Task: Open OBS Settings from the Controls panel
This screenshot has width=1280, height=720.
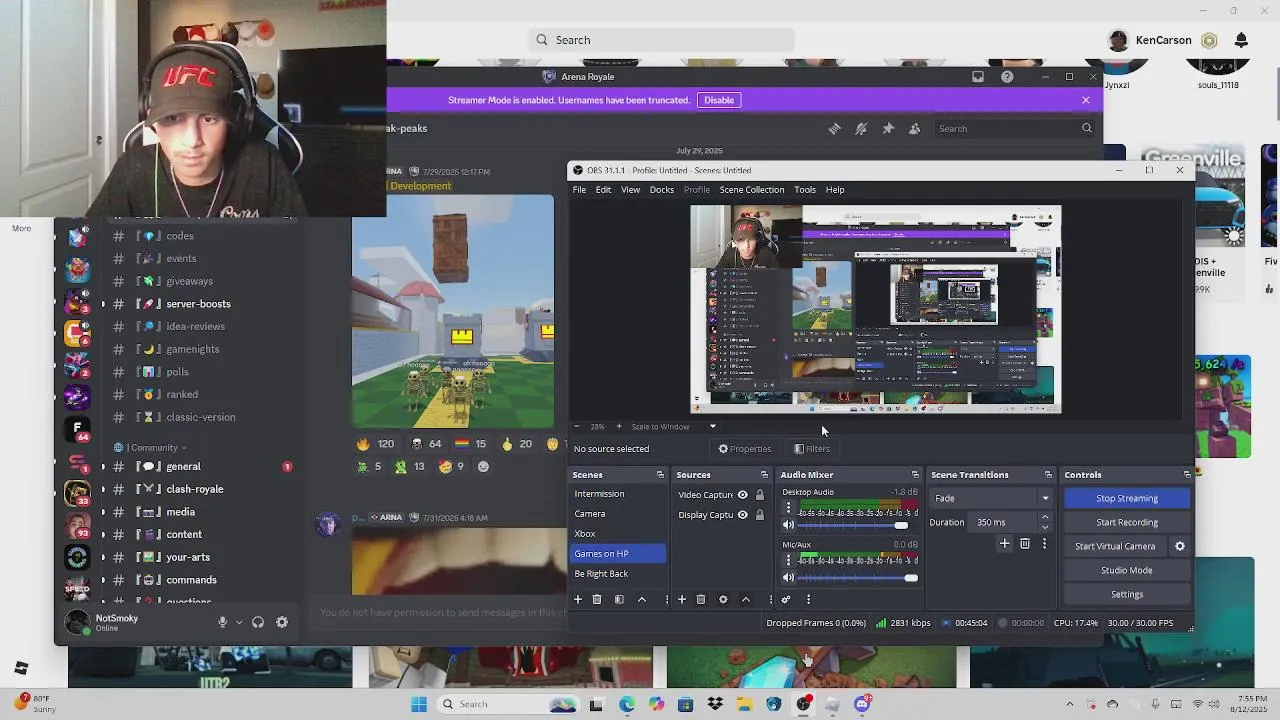Action: [x=1127, y=594]
